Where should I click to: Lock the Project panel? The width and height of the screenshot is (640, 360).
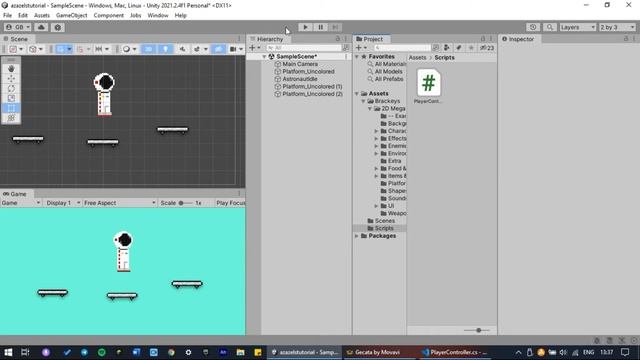(483, 39)
